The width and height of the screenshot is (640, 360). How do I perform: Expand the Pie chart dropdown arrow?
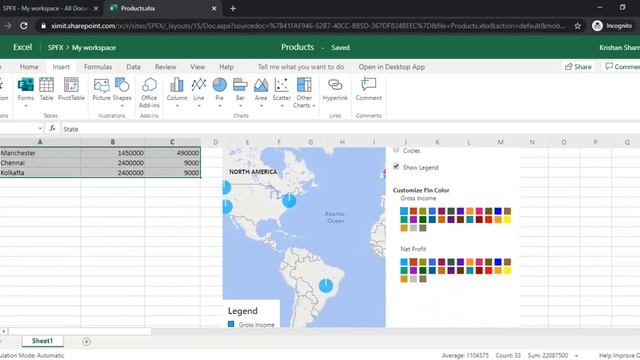click(x=220, y=106)
